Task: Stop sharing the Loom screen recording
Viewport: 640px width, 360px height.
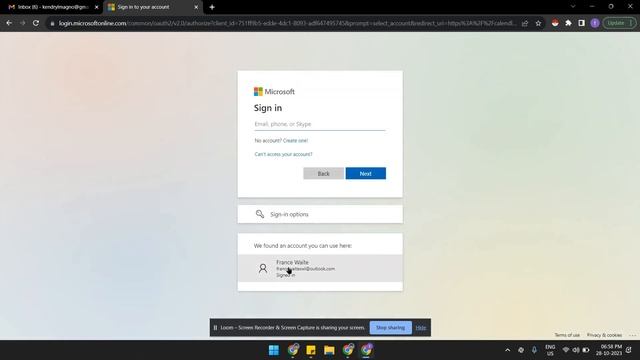Action: 391,327
